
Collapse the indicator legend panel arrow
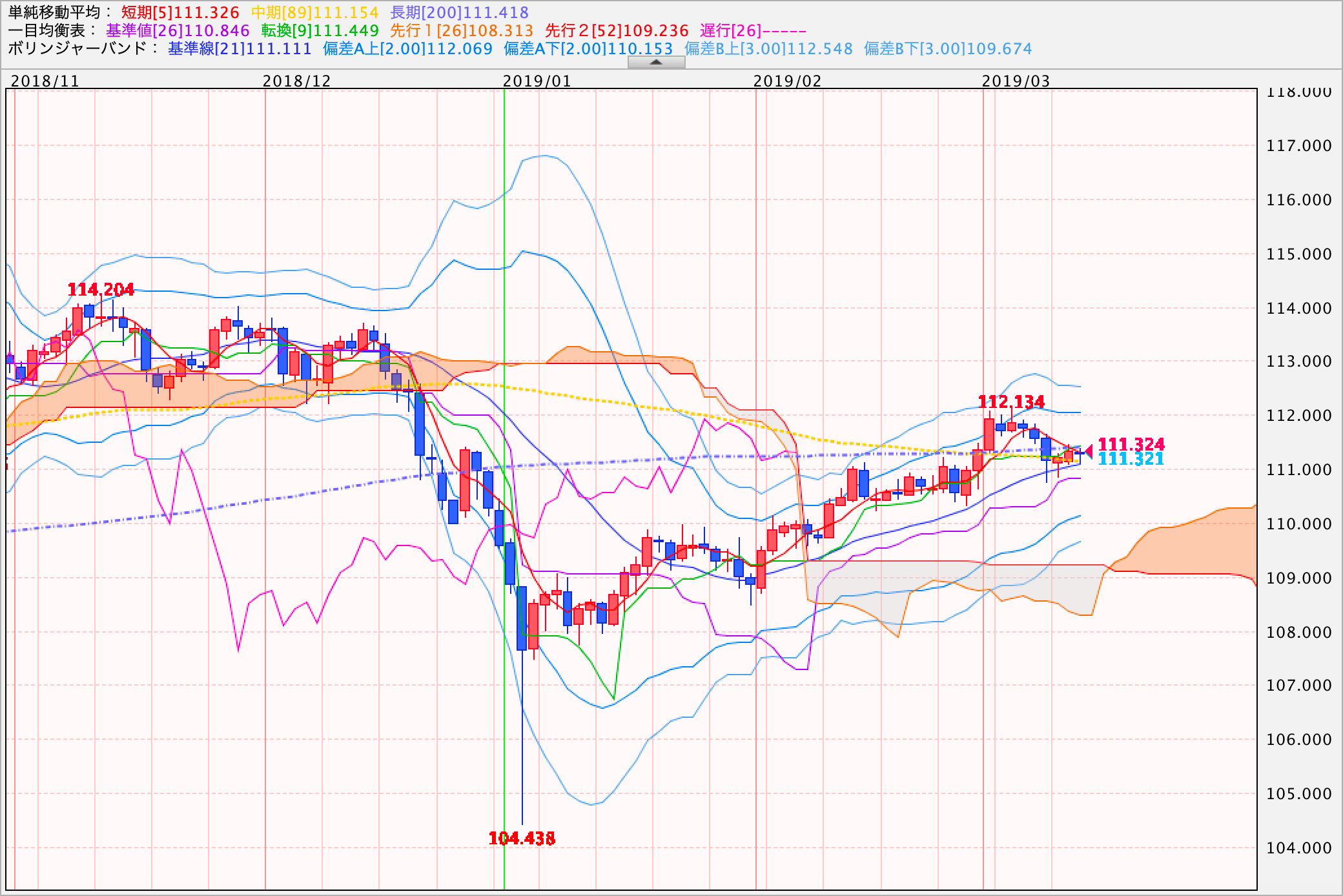[x=656, y=62]
